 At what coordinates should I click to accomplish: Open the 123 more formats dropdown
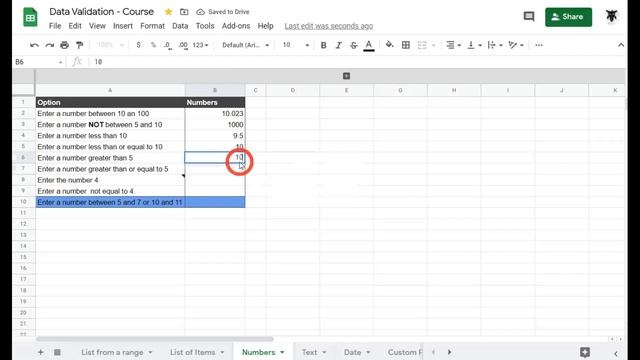point(200,45)
